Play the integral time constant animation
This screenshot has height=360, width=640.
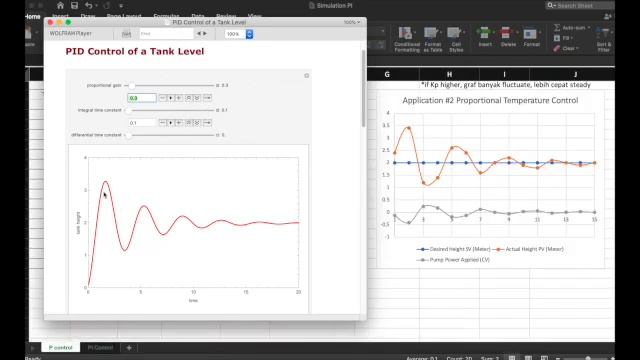(x=171, y=123)
